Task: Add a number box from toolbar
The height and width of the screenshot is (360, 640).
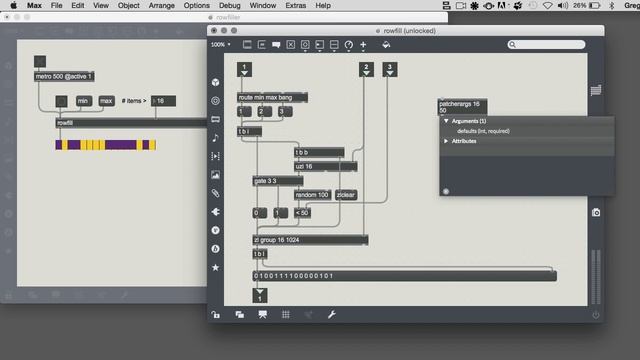Action: coord(320,44)
